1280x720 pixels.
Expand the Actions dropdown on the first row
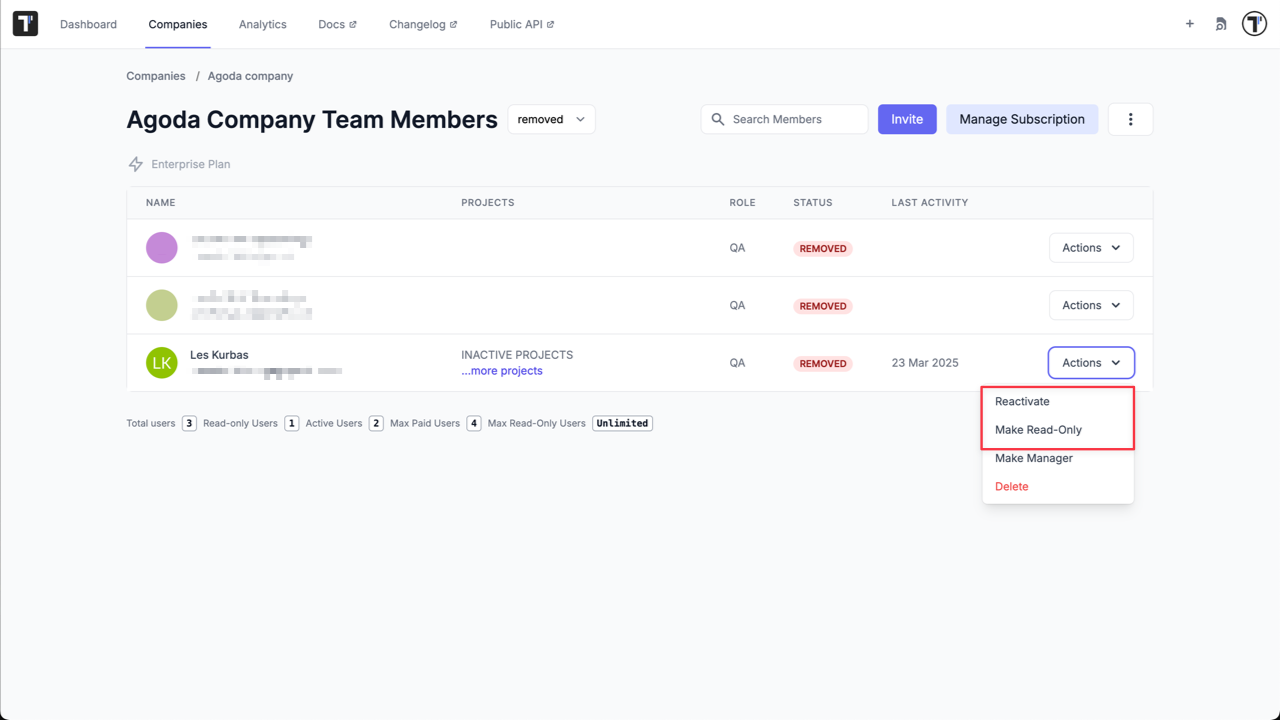tap(1091, 247)
